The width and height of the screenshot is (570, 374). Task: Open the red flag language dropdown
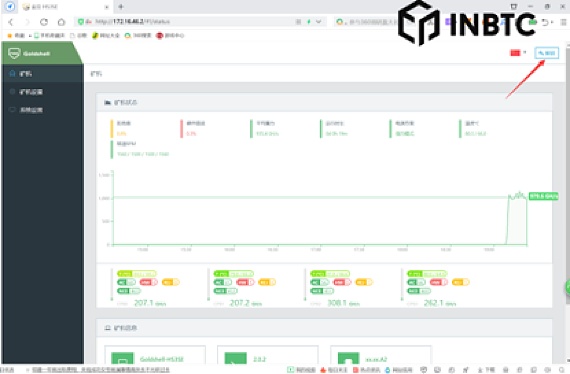click(x=518, y=53)
